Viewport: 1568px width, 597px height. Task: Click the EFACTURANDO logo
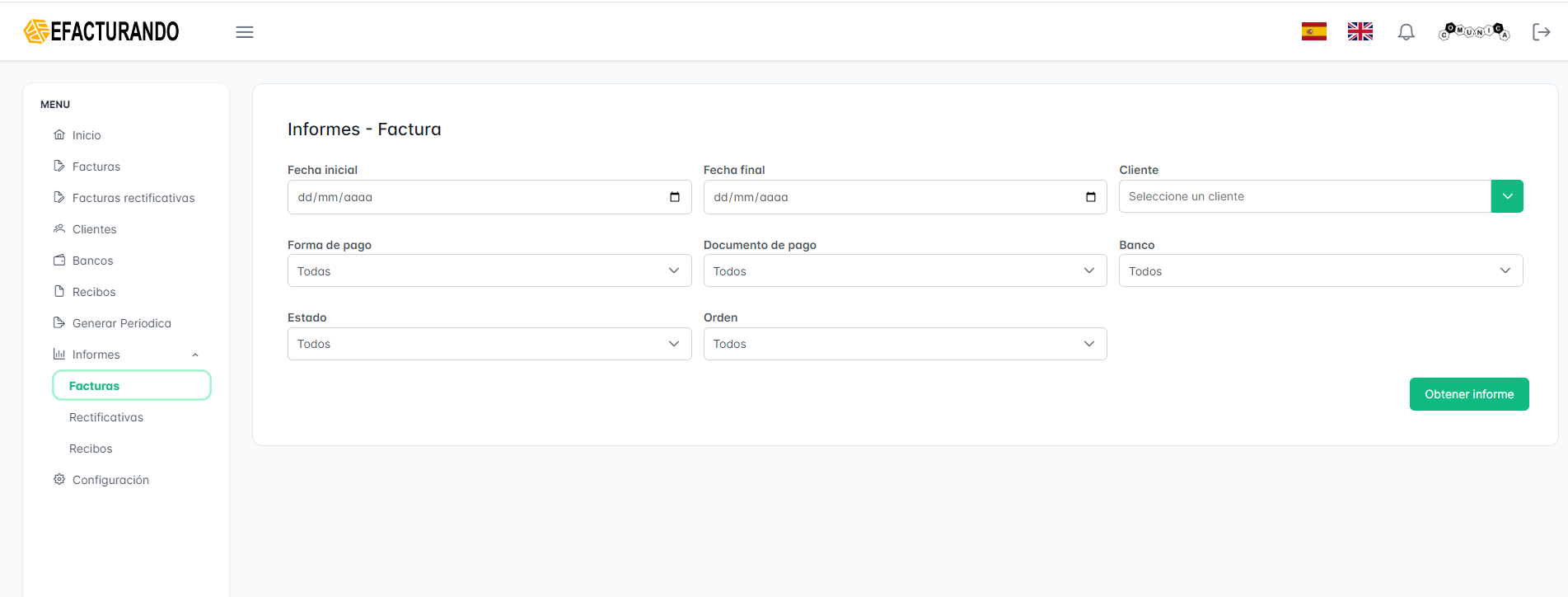[x=101, y=31]
